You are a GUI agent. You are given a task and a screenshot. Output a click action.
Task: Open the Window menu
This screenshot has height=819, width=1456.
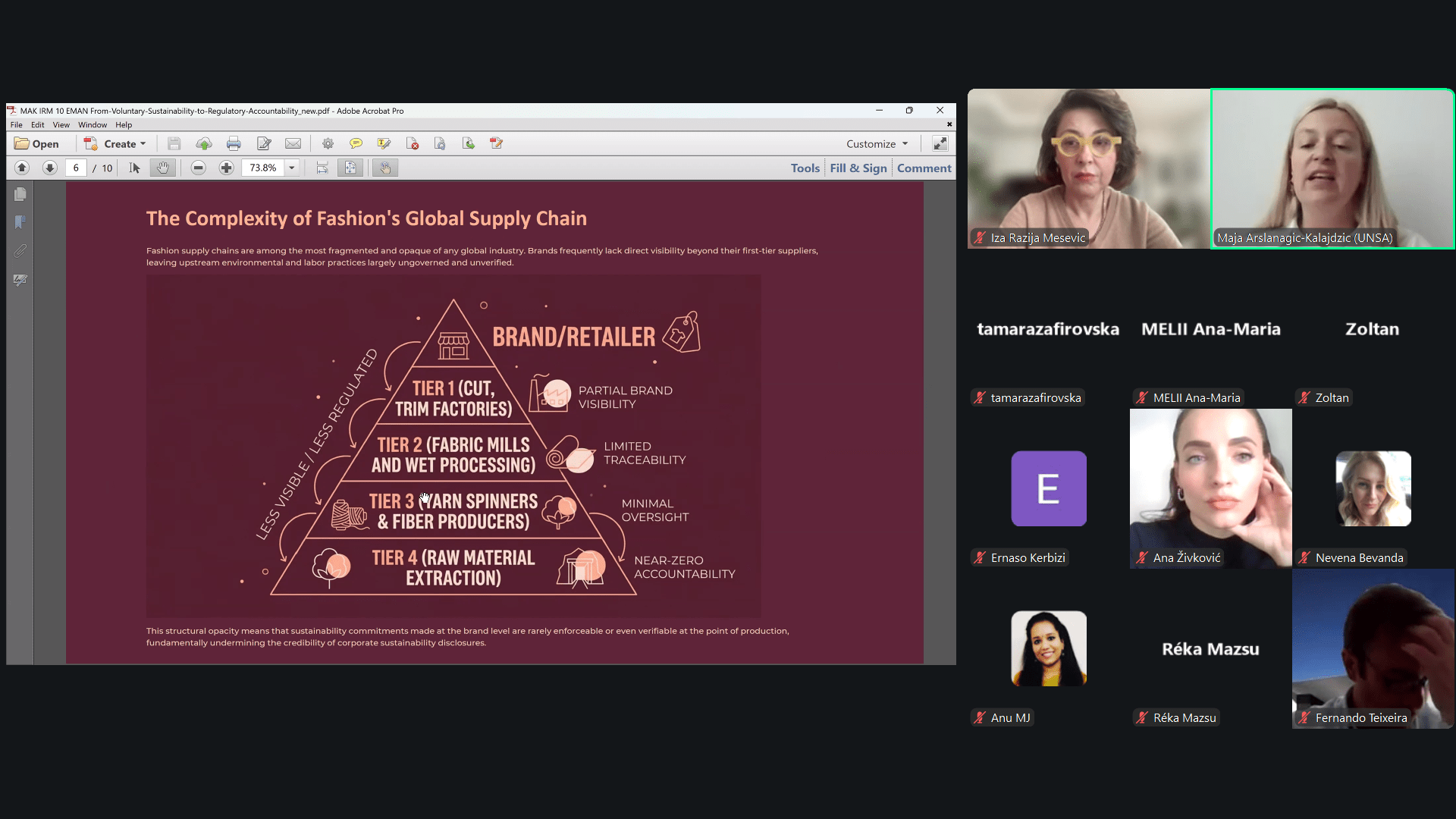93,124
